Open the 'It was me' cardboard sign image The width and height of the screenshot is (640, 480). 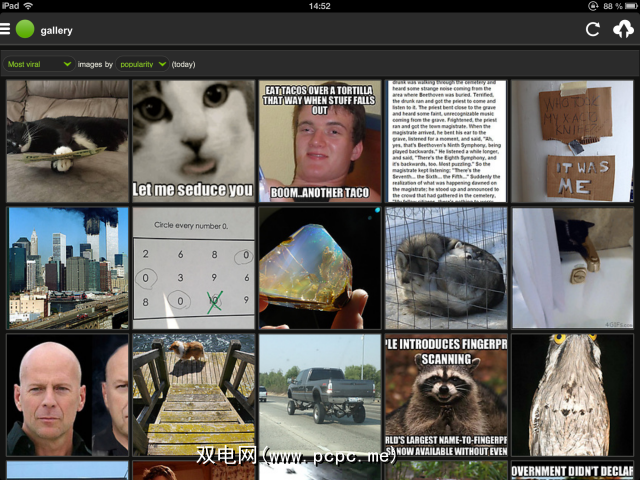point(572,141)
